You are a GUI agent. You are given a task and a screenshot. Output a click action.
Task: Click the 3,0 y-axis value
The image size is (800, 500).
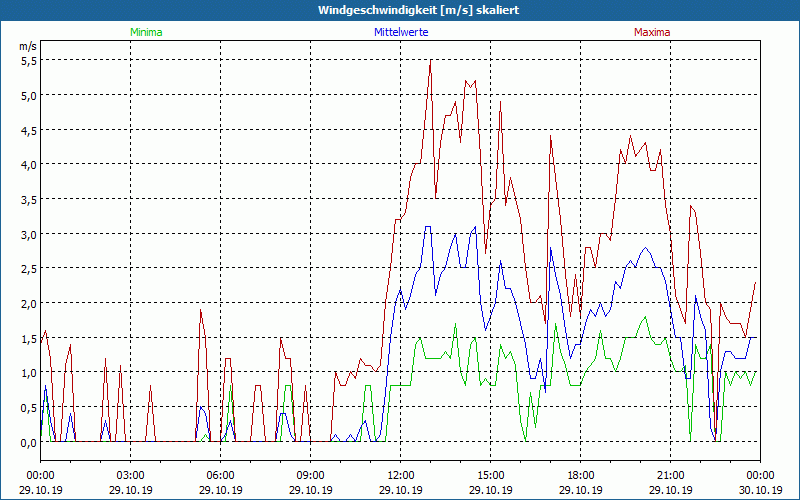click(x=29, y=235)
